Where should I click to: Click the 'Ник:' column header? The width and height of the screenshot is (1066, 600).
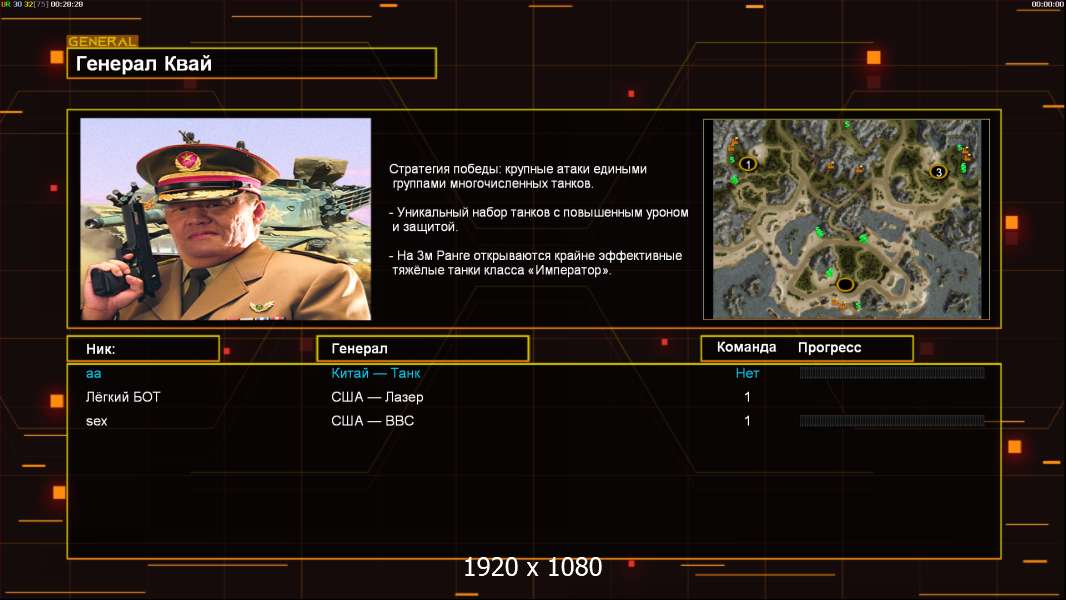coord(143,349)
